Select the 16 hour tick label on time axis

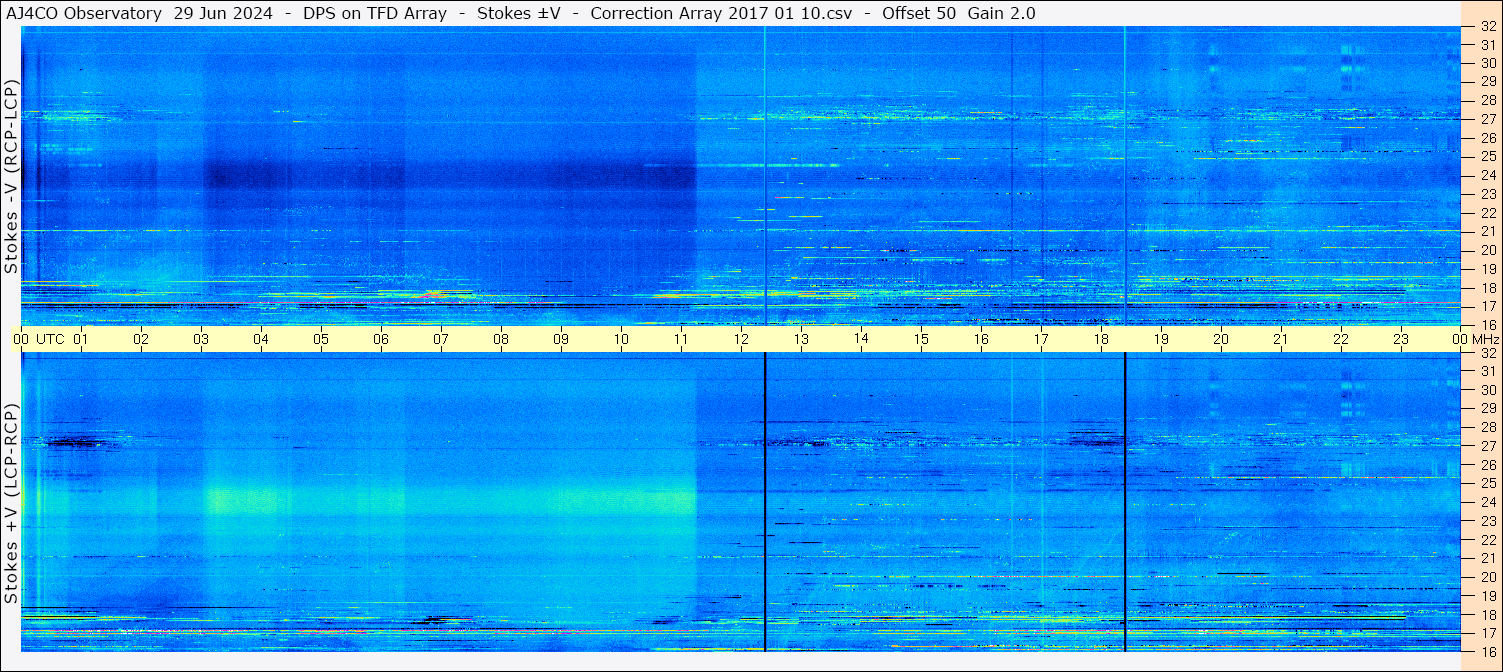(x=981, y=339)
